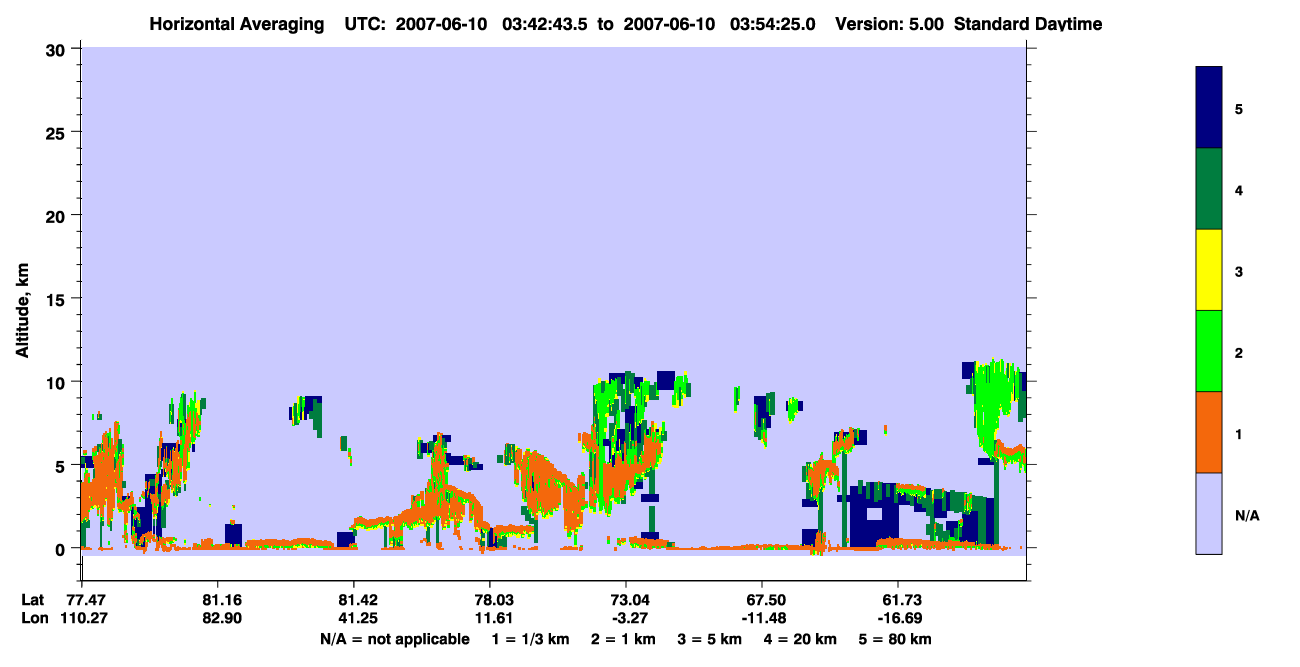Click the '3 = 5 km' legend text
This screenshot has width=1300, height=667.
coord(709,639)
